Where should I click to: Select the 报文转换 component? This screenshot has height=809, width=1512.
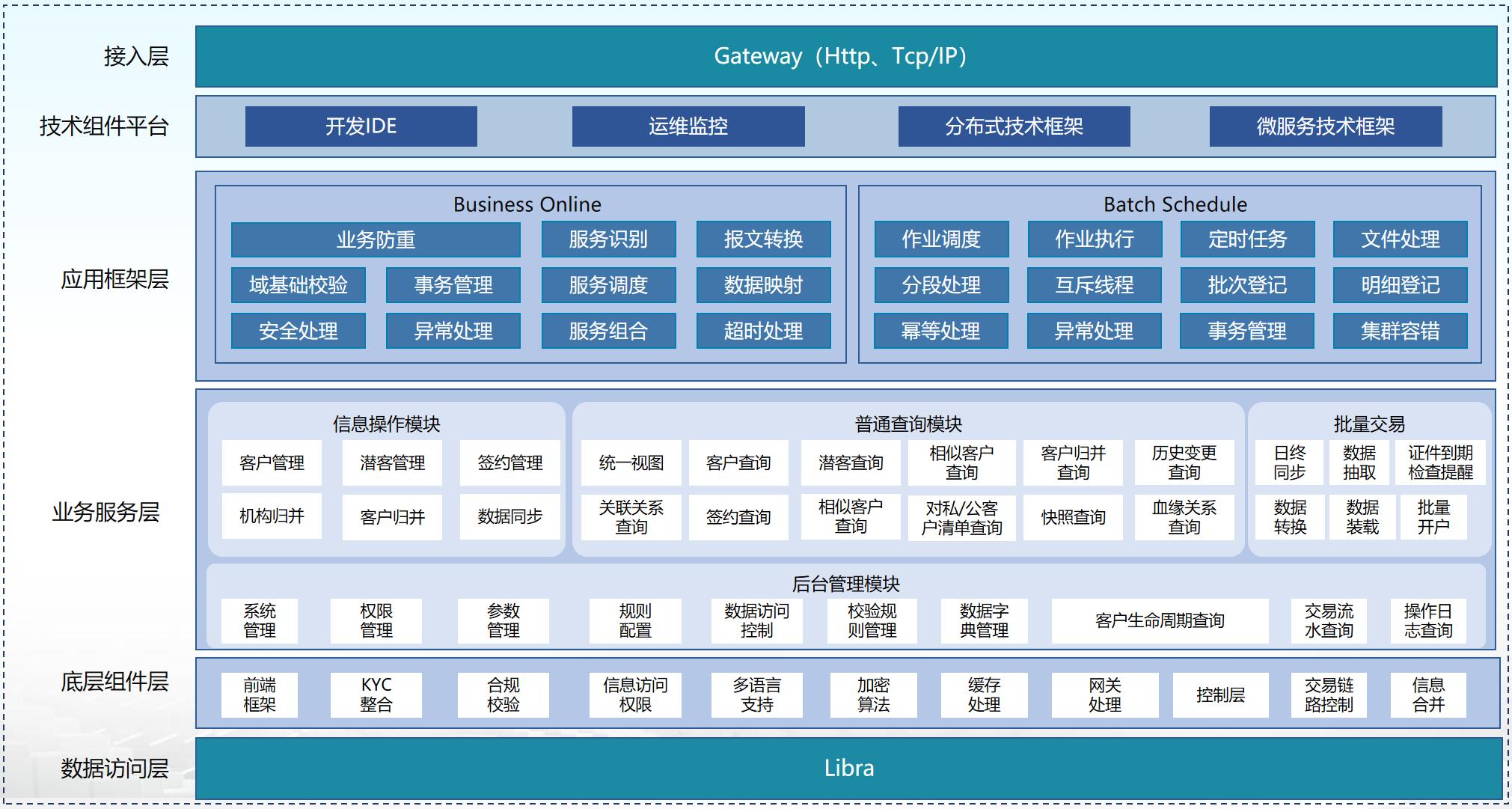tap(762, 239)
